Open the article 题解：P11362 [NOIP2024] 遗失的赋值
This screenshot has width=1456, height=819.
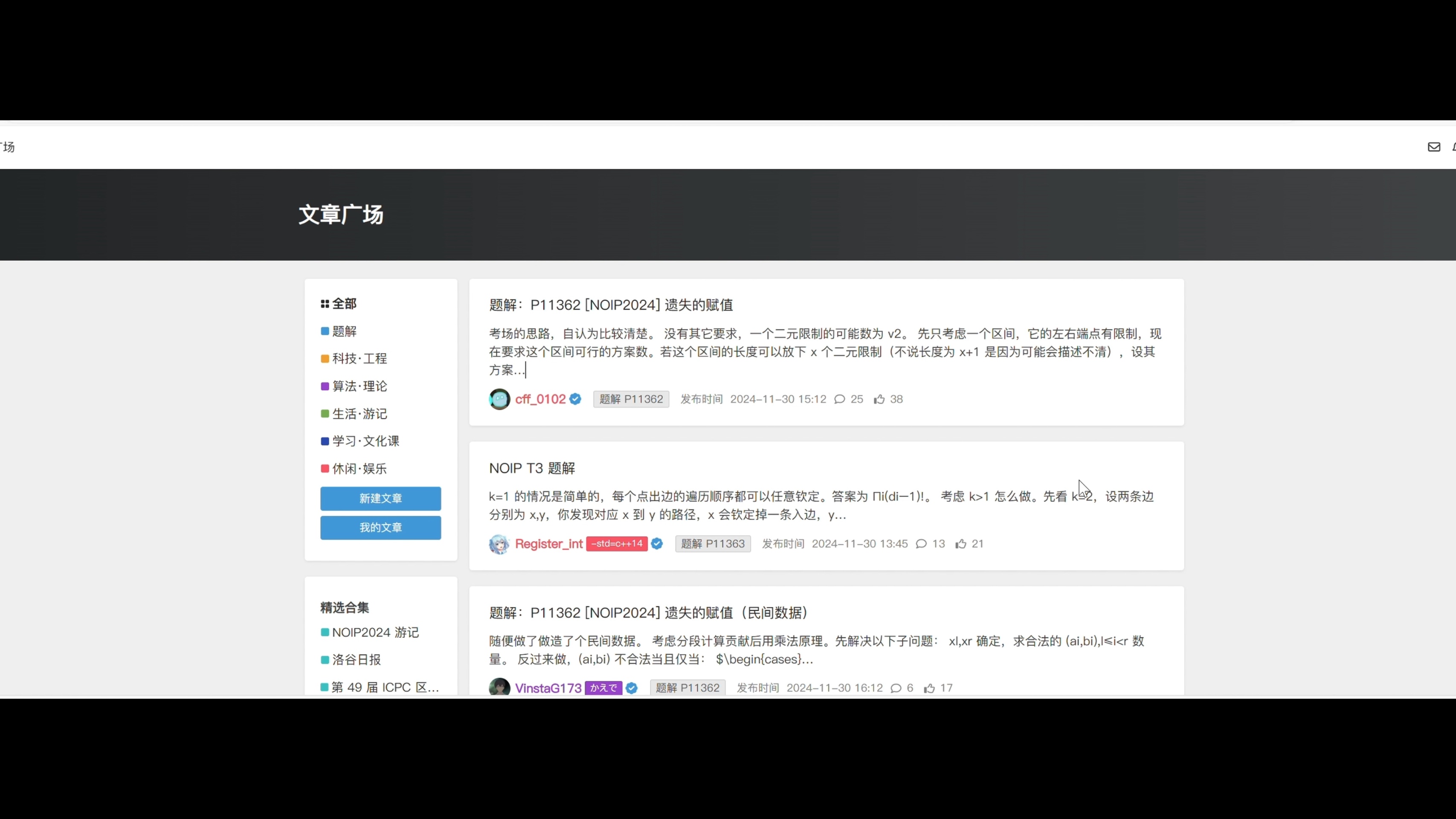tap(610, 305)
